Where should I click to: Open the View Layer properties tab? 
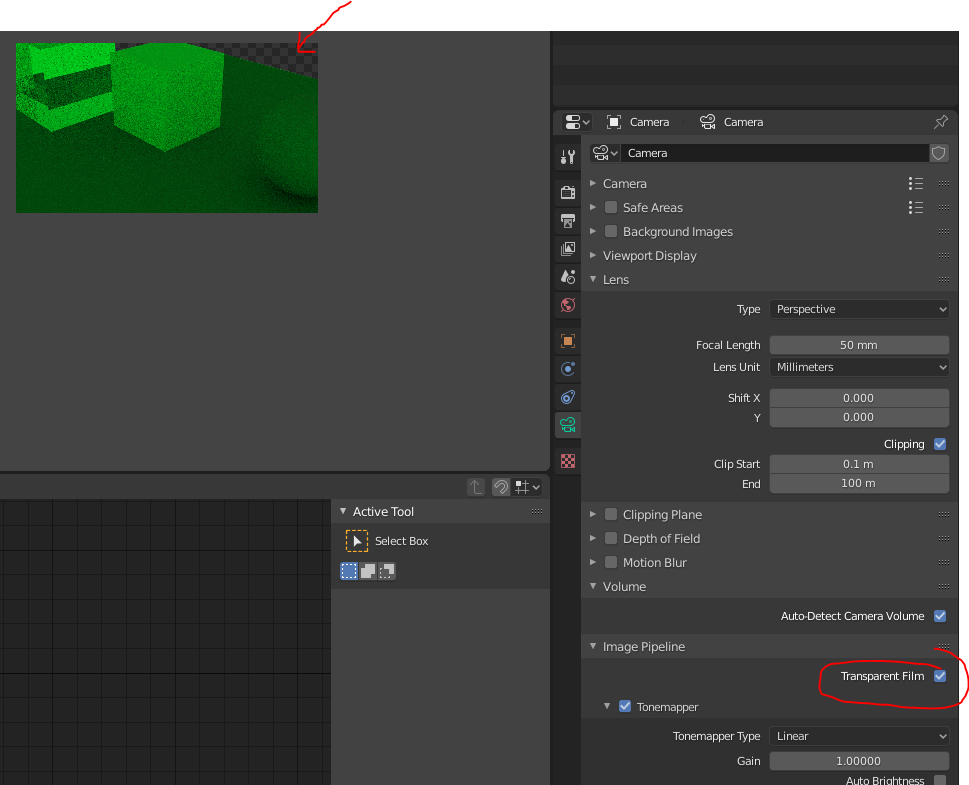pos(568,248)
